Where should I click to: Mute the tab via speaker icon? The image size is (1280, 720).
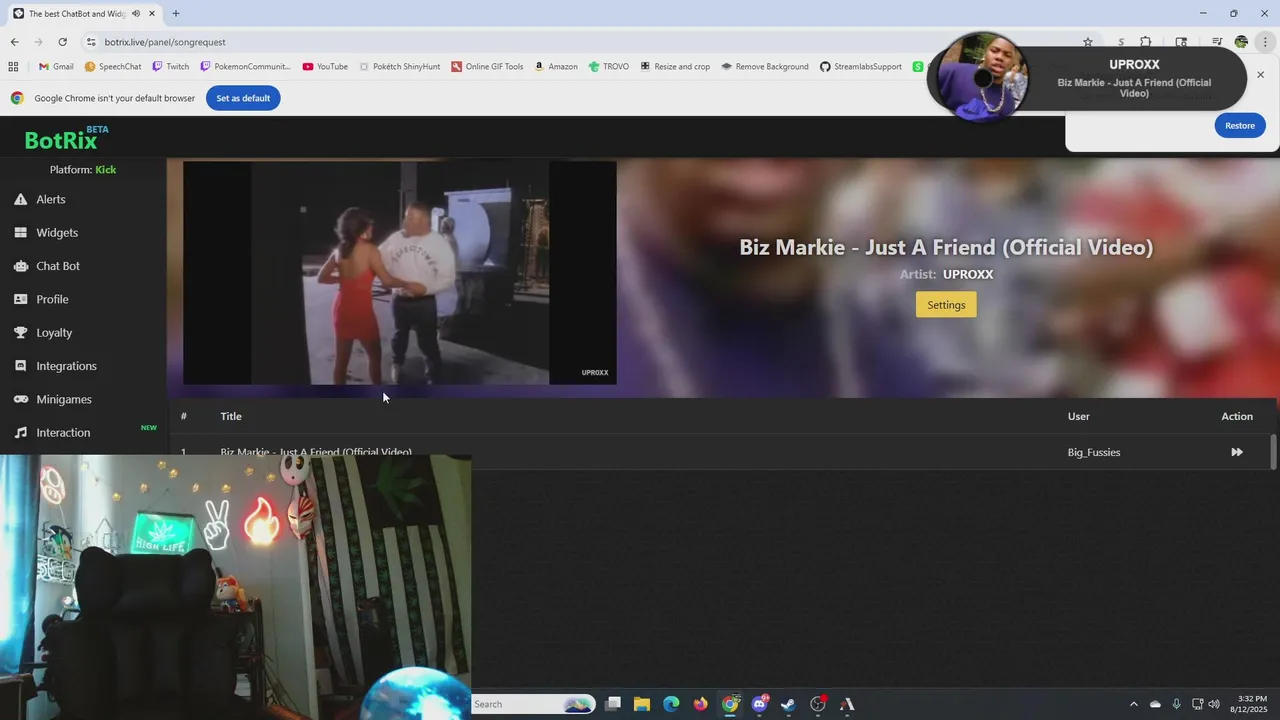coord(136,13)
